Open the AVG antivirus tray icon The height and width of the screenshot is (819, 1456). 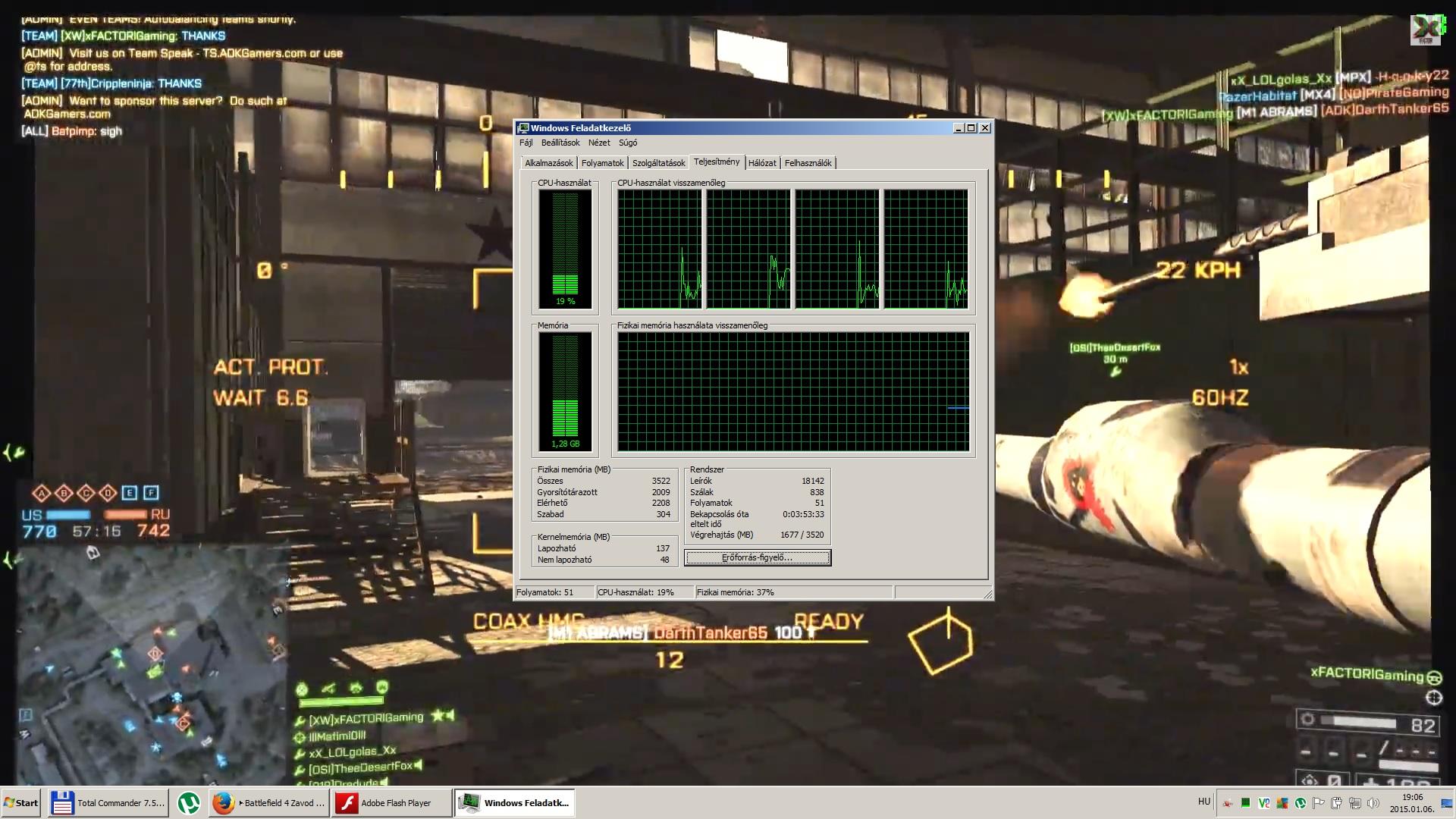1282,803
